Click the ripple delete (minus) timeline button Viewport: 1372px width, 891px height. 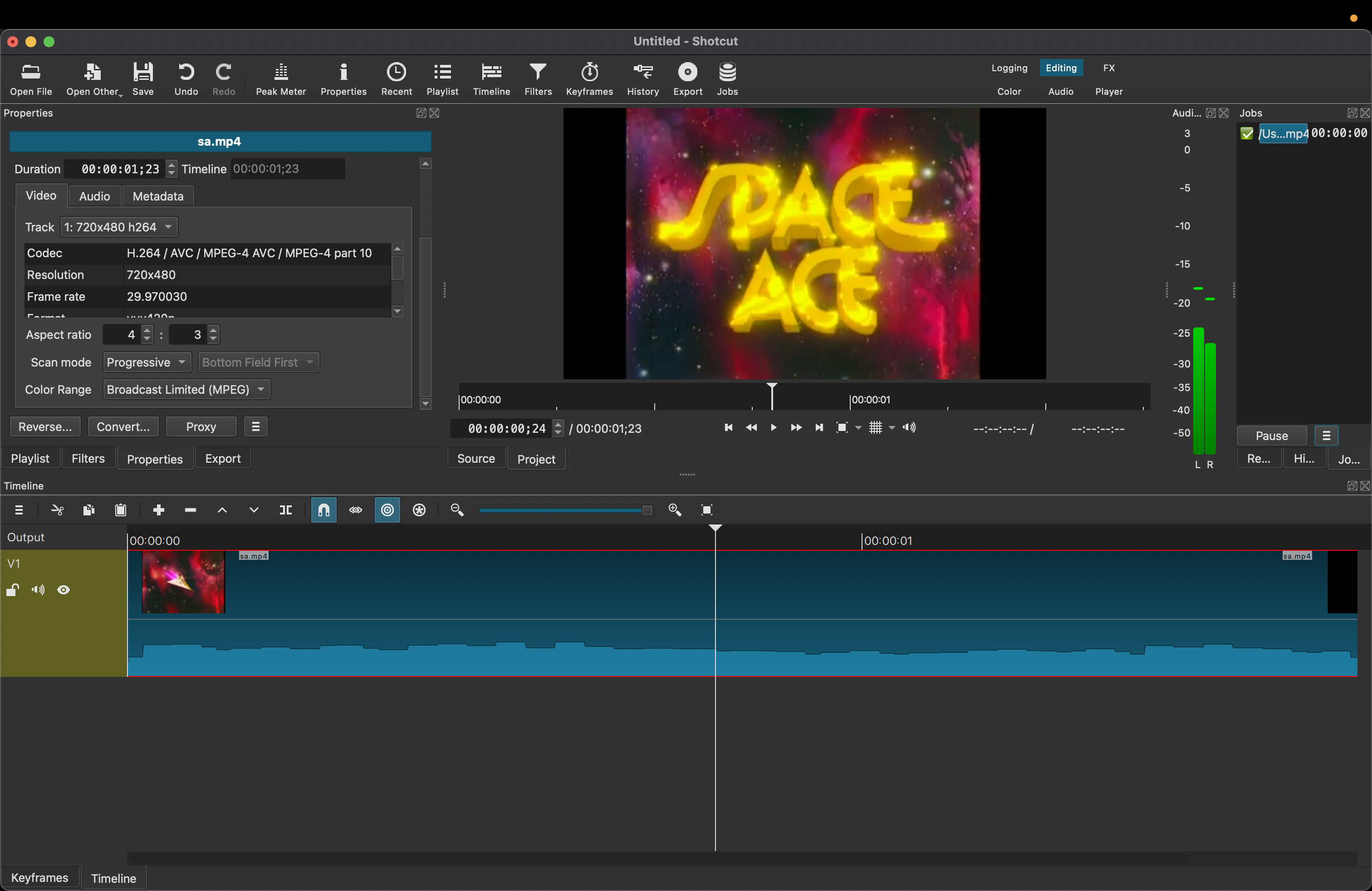pos(190,510)
